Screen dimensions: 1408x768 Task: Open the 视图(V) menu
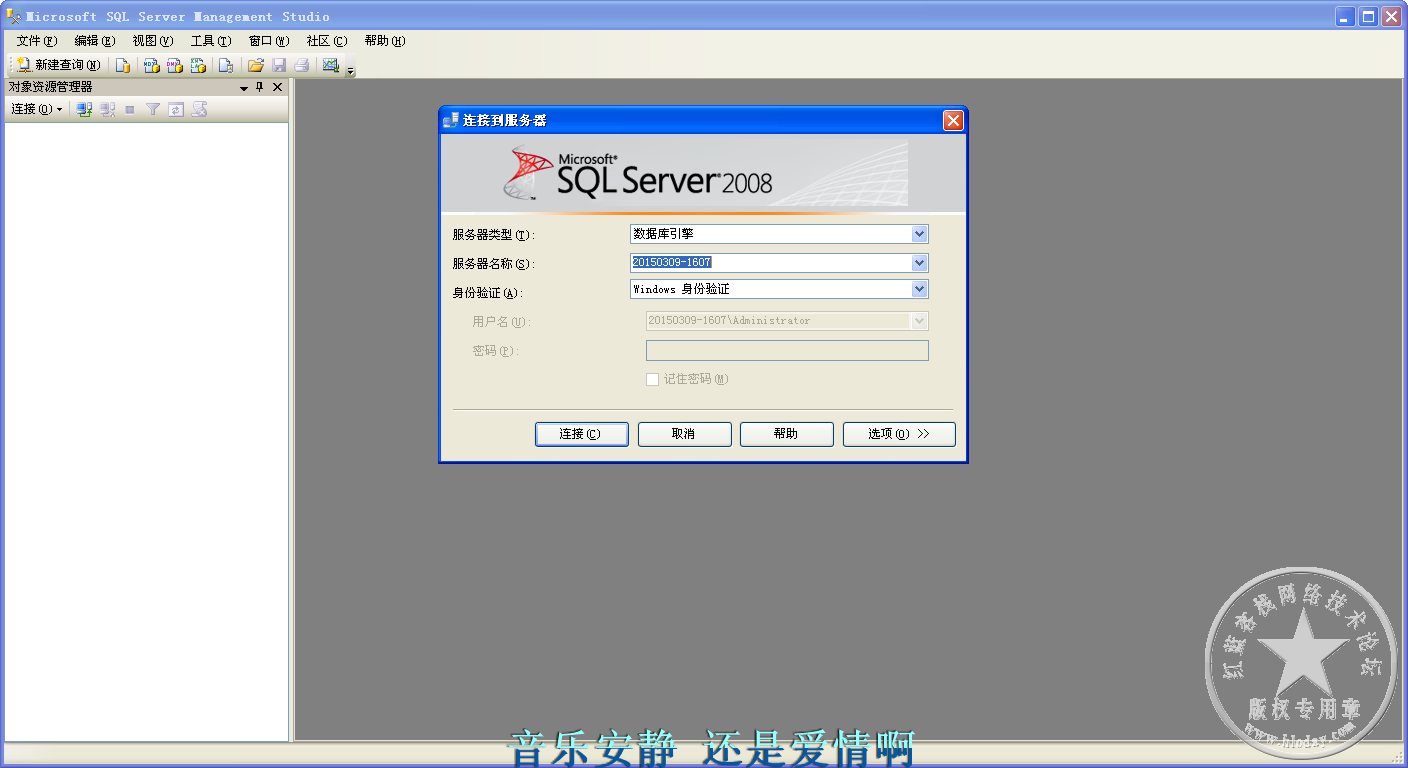(x=153, y=41)
